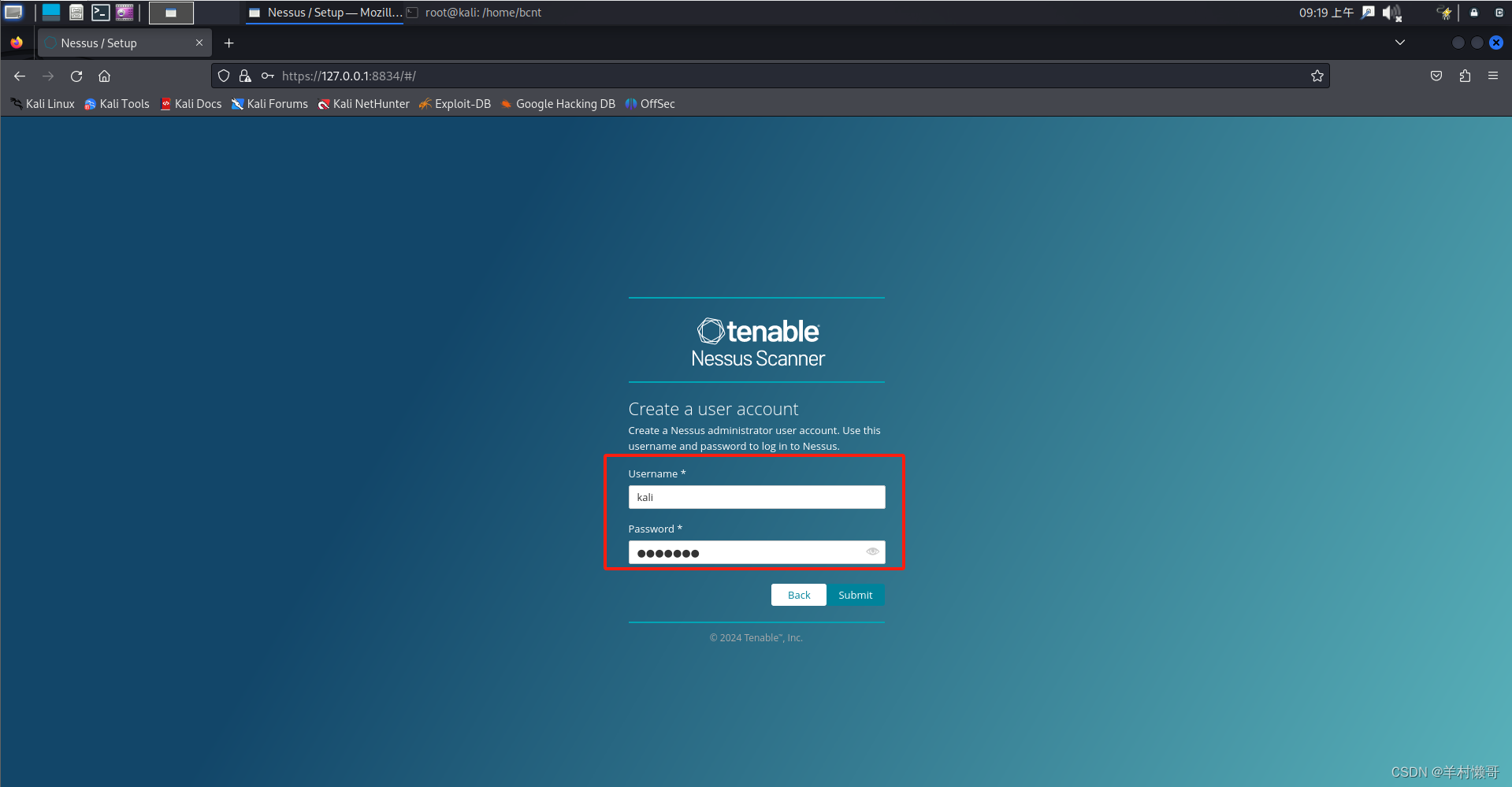The height and width of the screenshot is (787, 1512).
Task: Click the Back button on setup form
Action: (x=798, y=595)
